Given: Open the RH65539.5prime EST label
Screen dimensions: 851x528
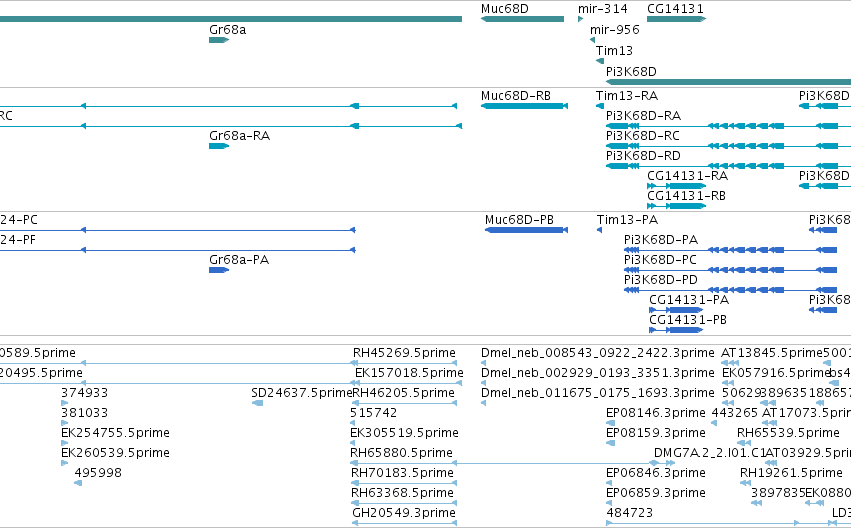Looking at the screenshot, I should pos(788,433).
